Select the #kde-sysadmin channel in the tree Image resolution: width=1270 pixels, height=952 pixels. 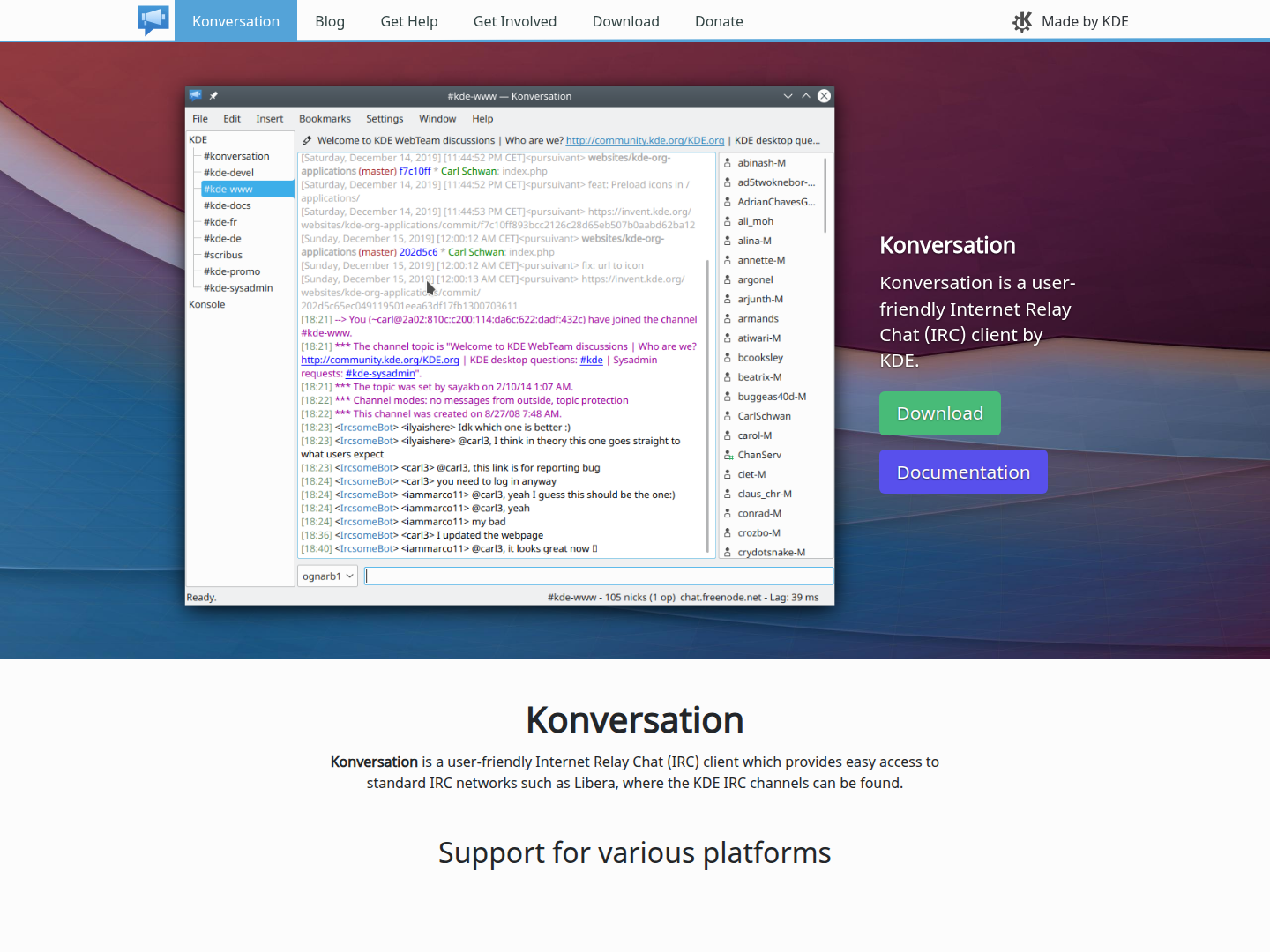[238, 288]
